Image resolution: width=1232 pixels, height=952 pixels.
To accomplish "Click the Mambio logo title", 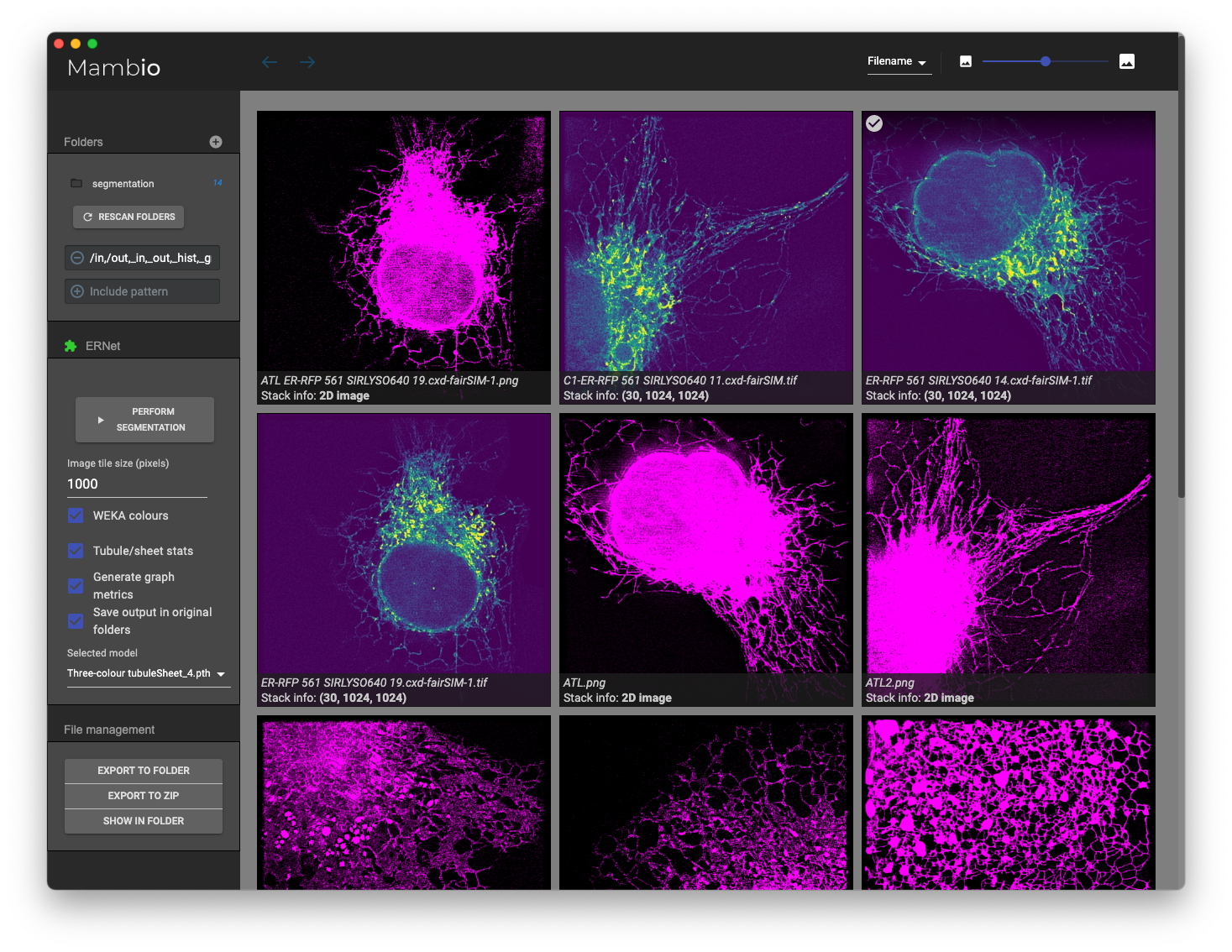I will [113, 67].
